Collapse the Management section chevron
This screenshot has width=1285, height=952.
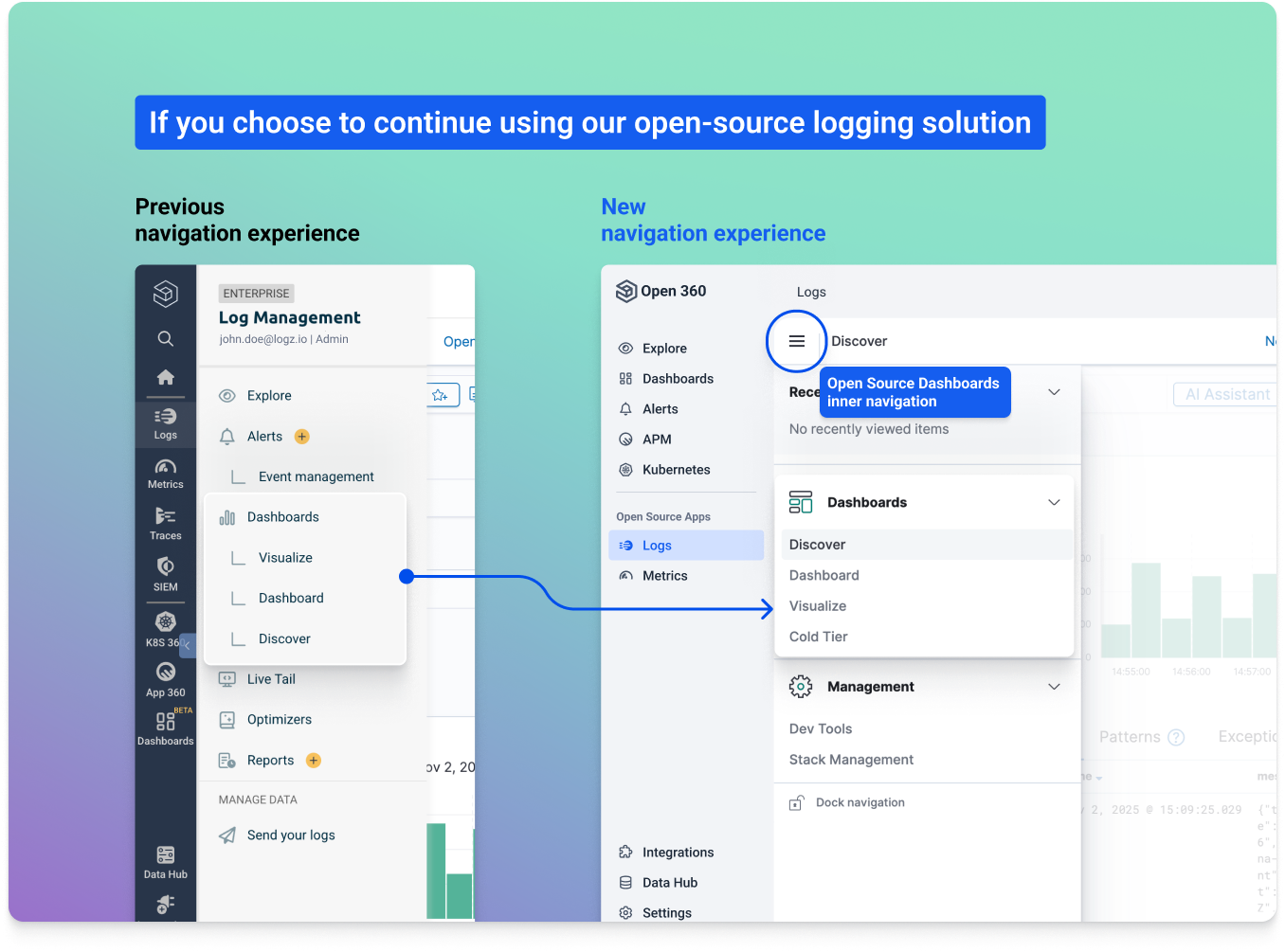[x=1054, y=687]
